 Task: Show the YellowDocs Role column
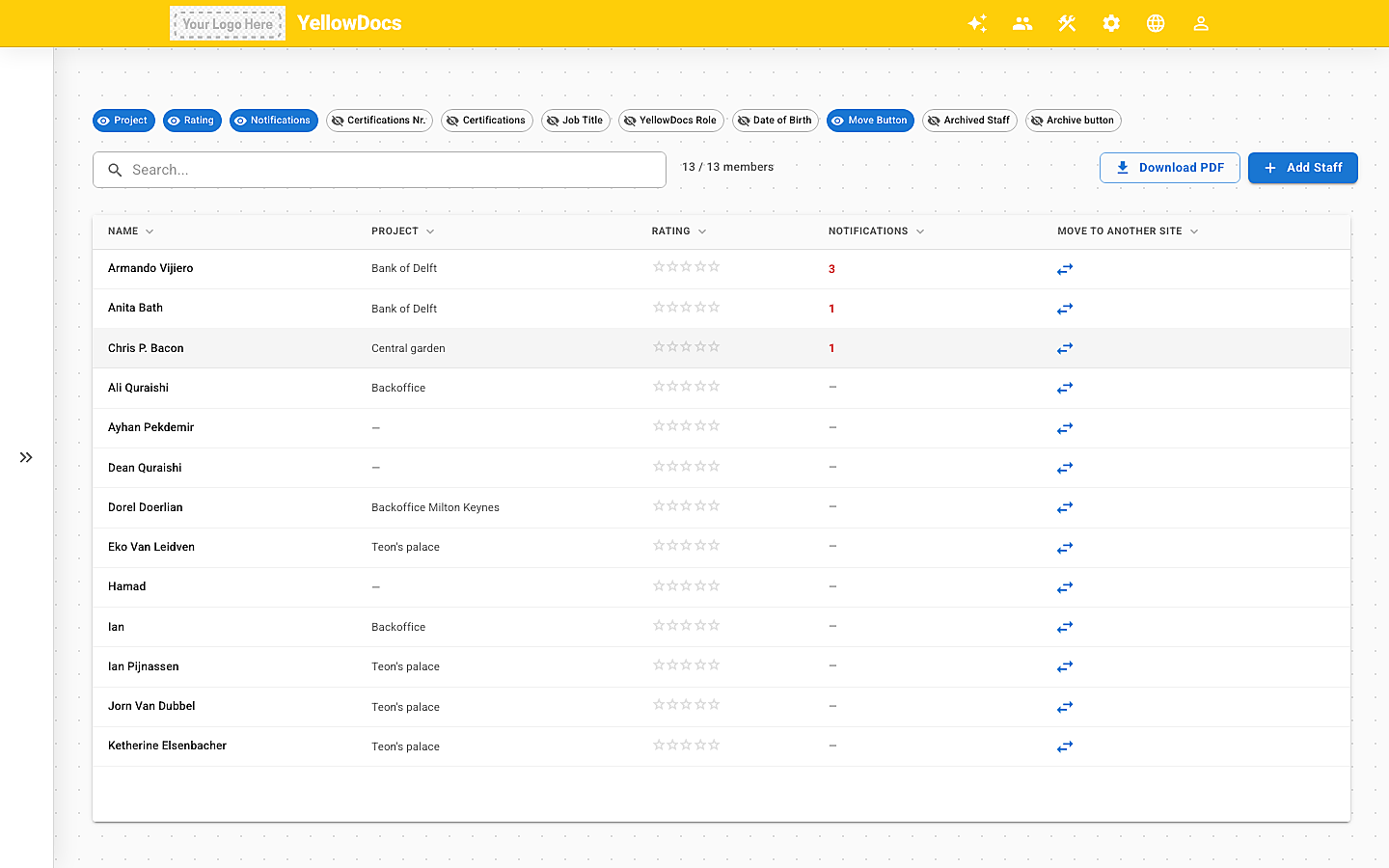click(x=671, y=121)
